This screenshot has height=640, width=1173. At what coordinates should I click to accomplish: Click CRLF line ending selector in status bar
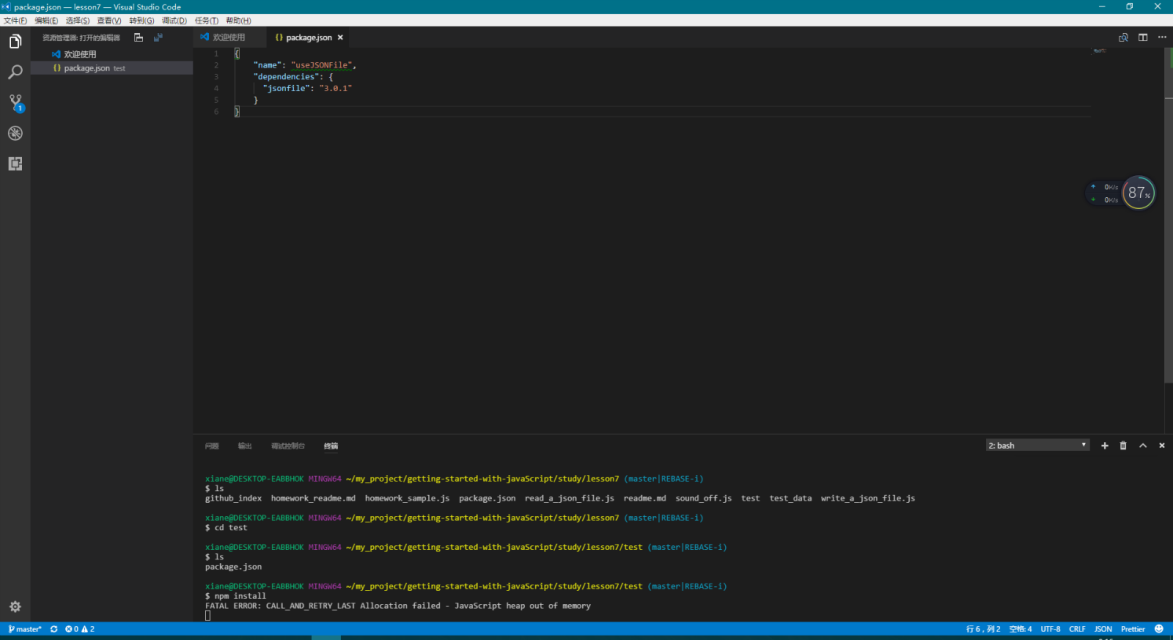point(1077,629)
